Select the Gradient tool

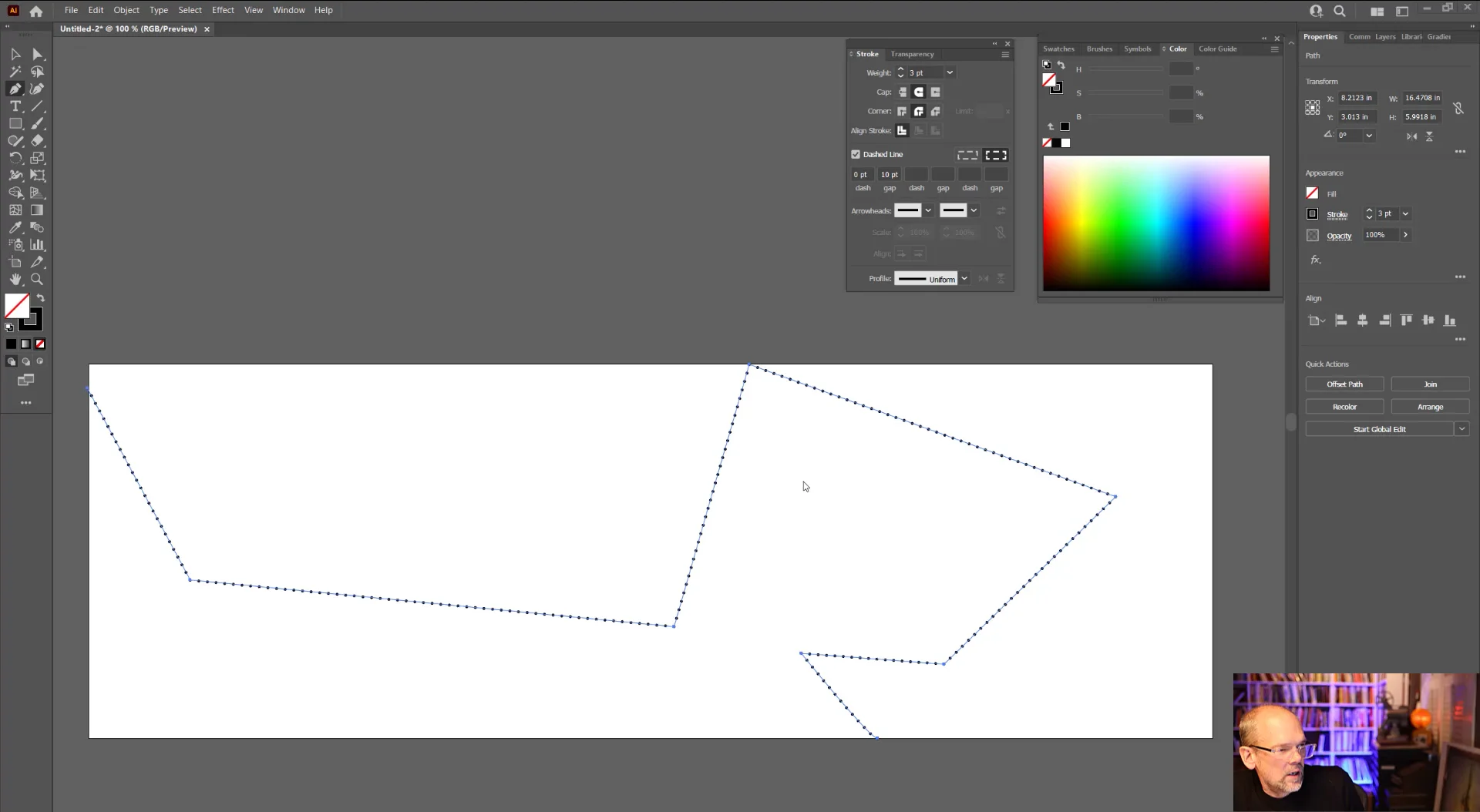point(37,210)
